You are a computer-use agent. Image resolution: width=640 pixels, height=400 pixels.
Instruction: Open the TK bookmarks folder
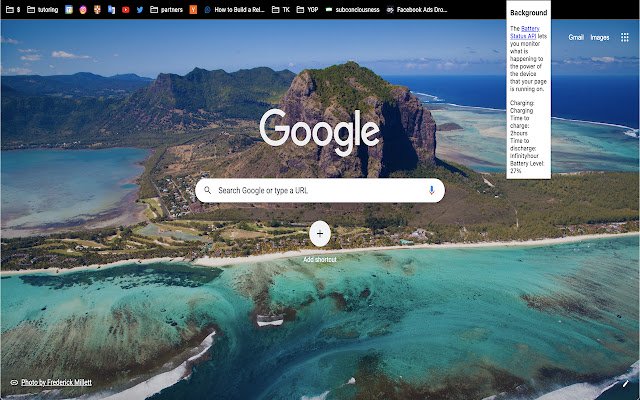[281, 10]
